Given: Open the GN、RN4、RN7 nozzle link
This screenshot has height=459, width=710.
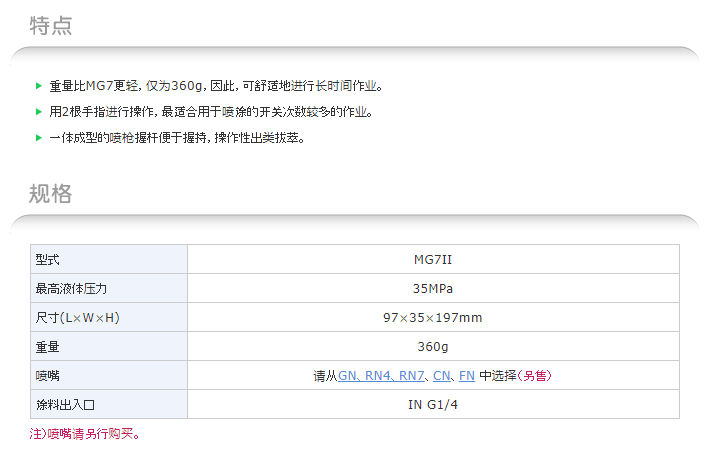Looking at the screenshot, I should coord(381,376).
